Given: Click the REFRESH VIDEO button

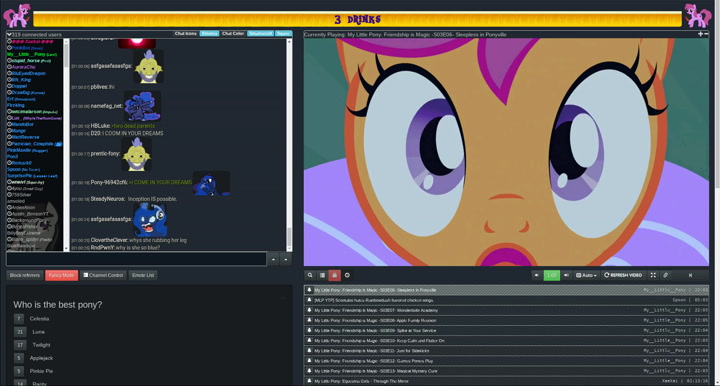Looking at the screenshot, I should point(623,275).
